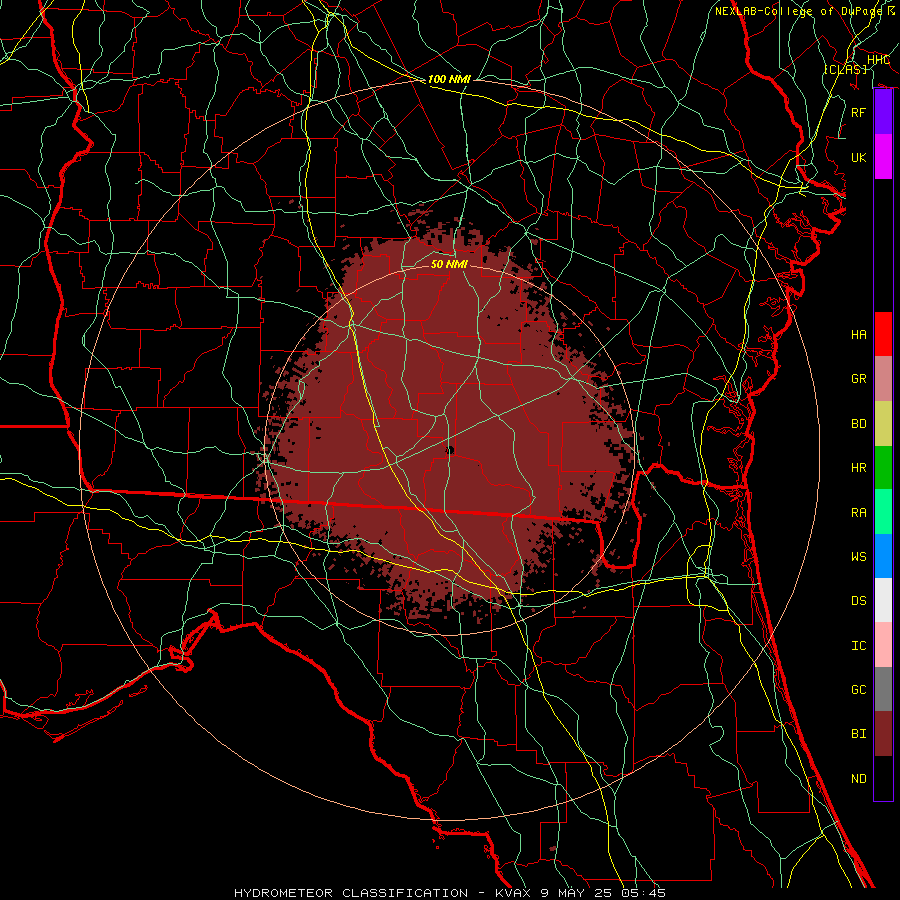Click the "DS" legend label
900x900 pixels.
859,601
